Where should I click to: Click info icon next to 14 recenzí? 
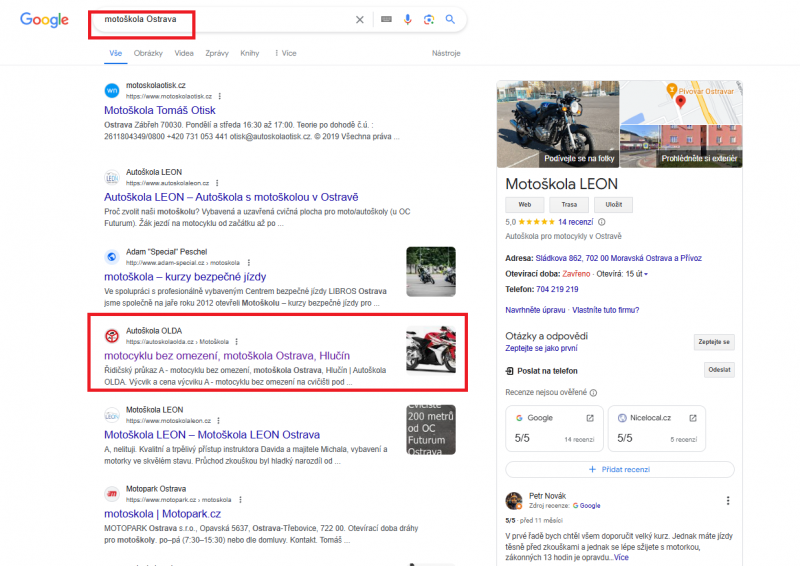pos(602,222)
